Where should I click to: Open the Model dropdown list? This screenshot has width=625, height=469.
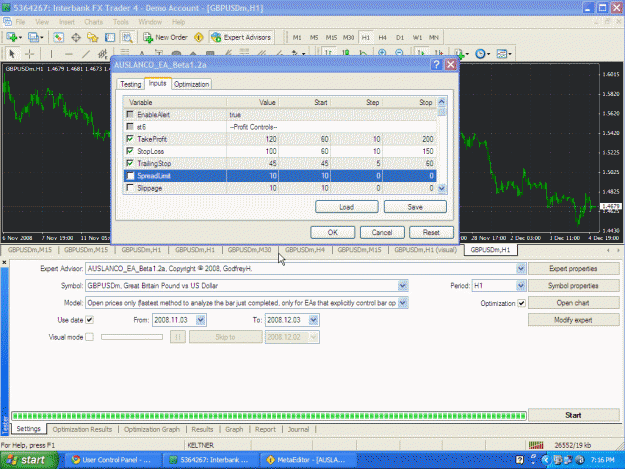point(403,303)
